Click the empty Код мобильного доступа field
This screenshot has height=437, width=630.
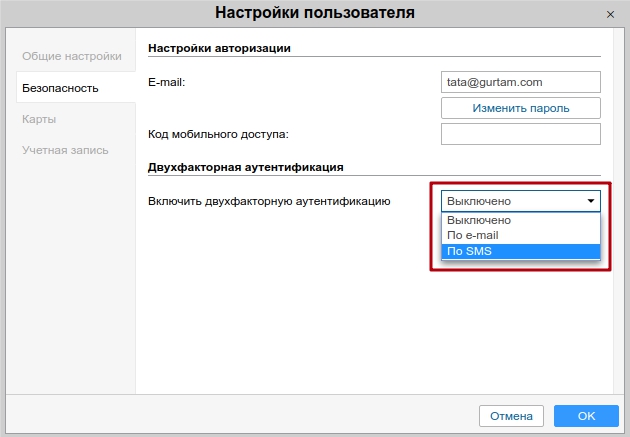pos(520,134)
